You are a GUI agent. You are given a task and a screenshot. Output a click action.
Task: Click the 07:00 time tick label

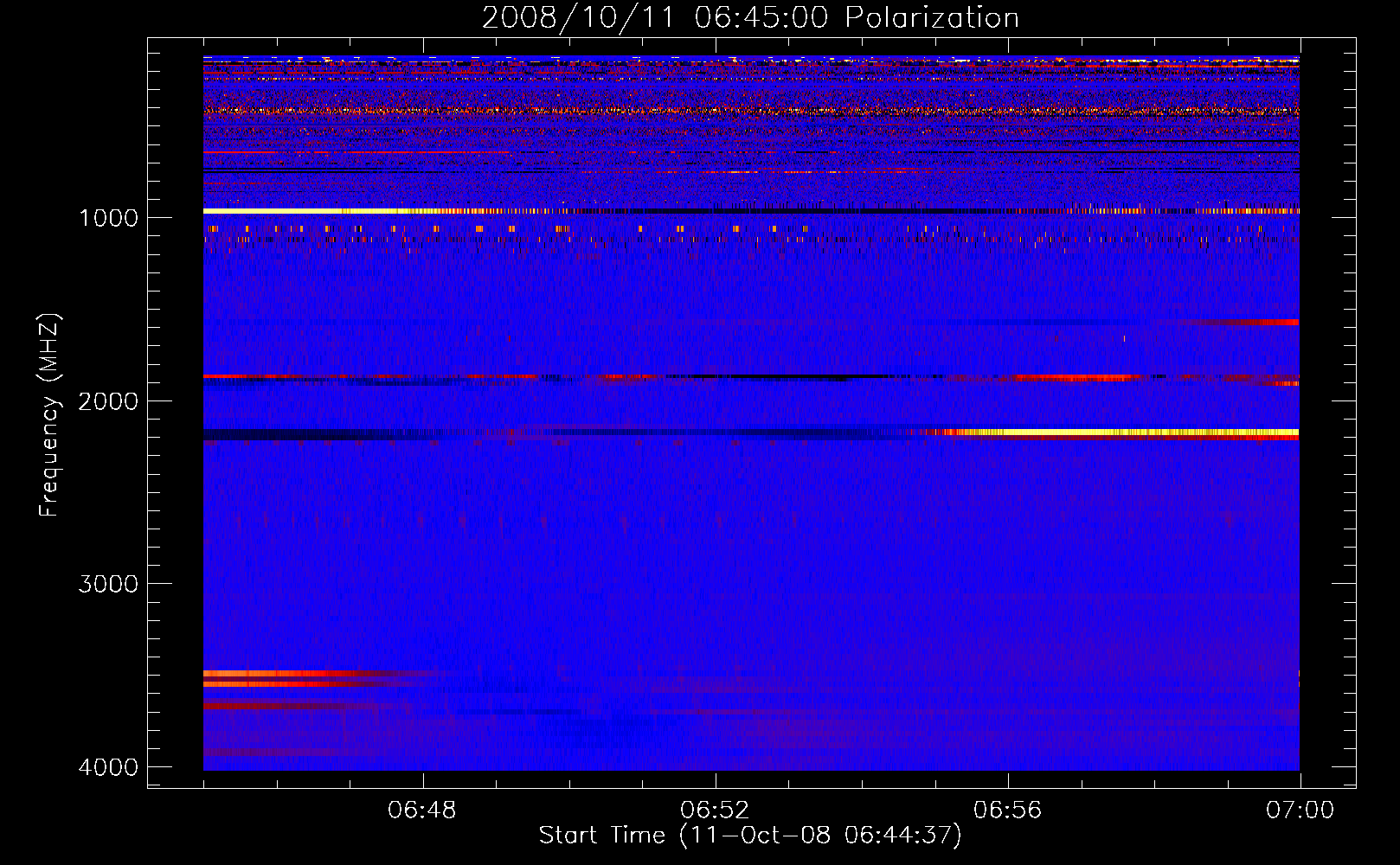coord(1300,811)
